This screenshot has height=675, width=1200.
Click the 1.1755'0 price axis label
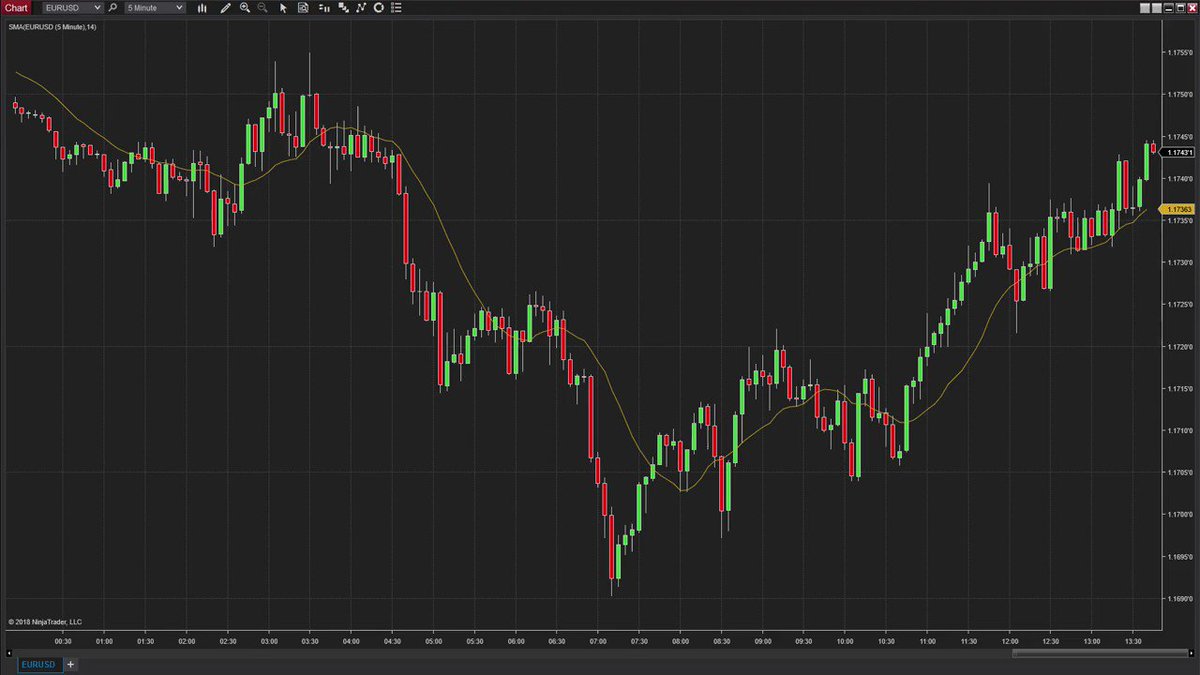pyautogui.click(x=1178, y=53)
